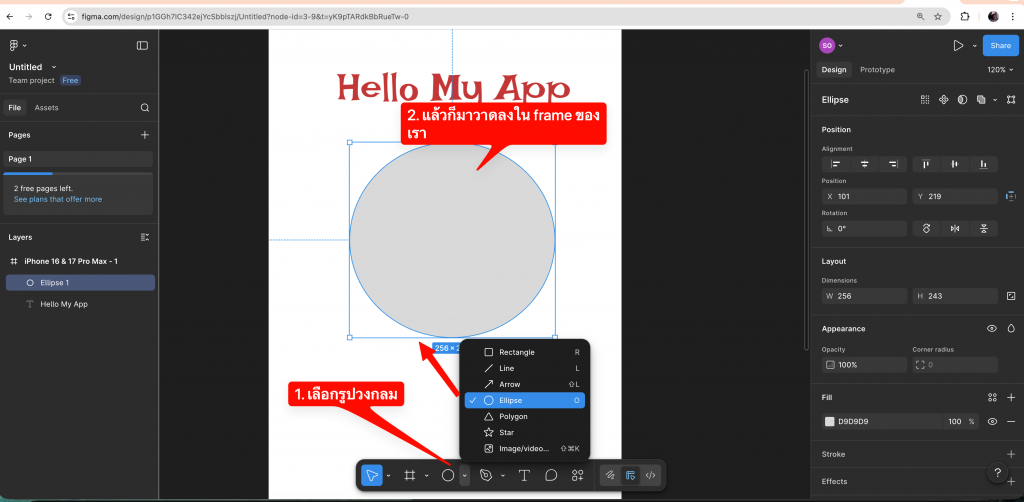Screen dimensions: 1024x502
Task: Open See plans that offer more link
Action: [58, 199]
